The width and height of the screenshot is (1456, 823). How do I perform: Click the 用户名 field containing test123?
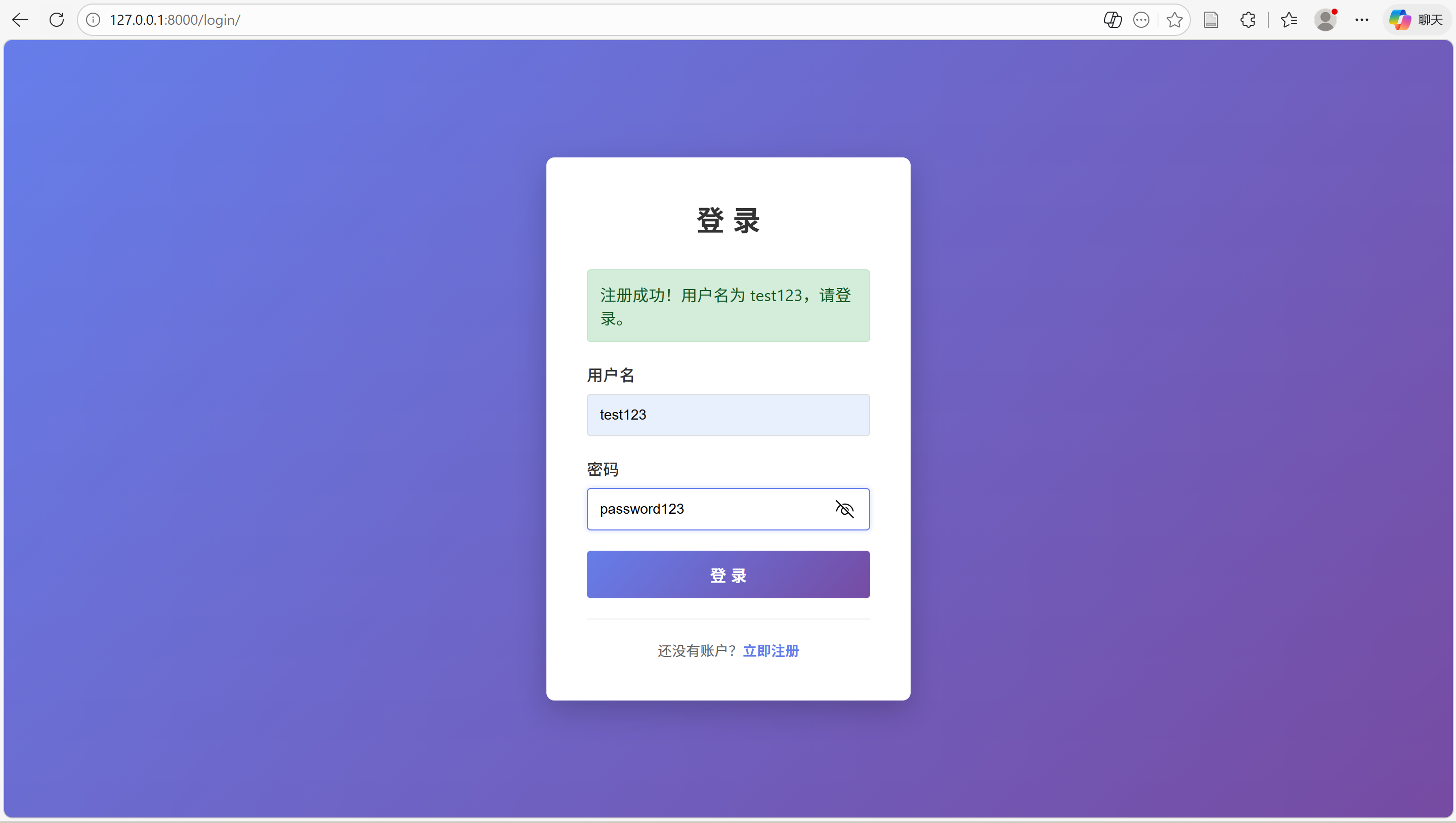[x=728, y=415]
